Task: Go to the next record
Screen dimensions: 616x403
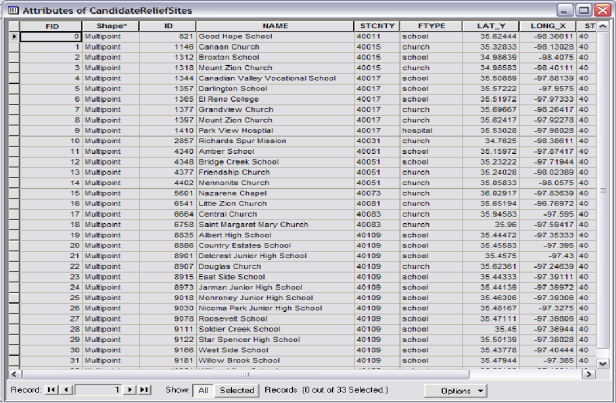Action: tap(131, 389)
